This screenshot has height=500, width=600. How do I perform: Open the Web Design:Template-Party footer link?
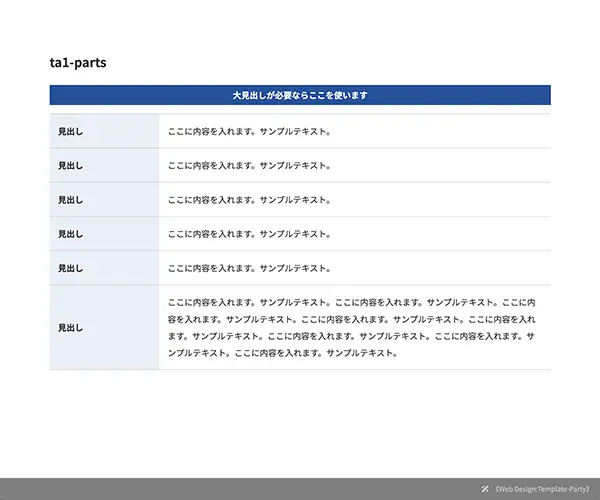pyautogui.click(x=543, y=488)
